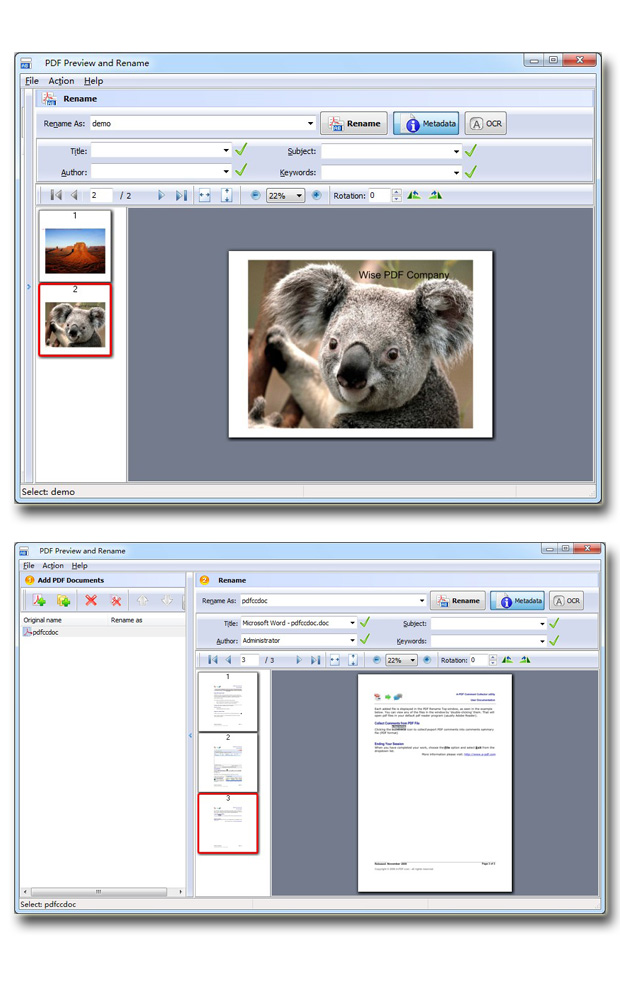The image size is (620, 992).
Task: Expand Author dropdown showing Administrator
Action: (352, 641)
